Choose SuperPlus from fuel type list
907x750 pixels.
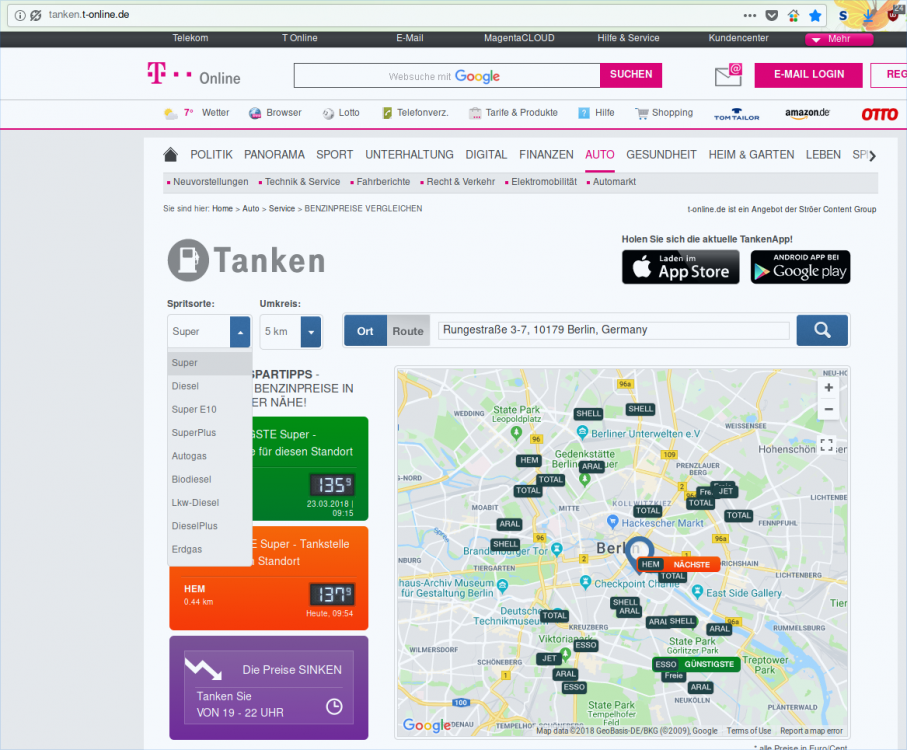pos(209,433)
